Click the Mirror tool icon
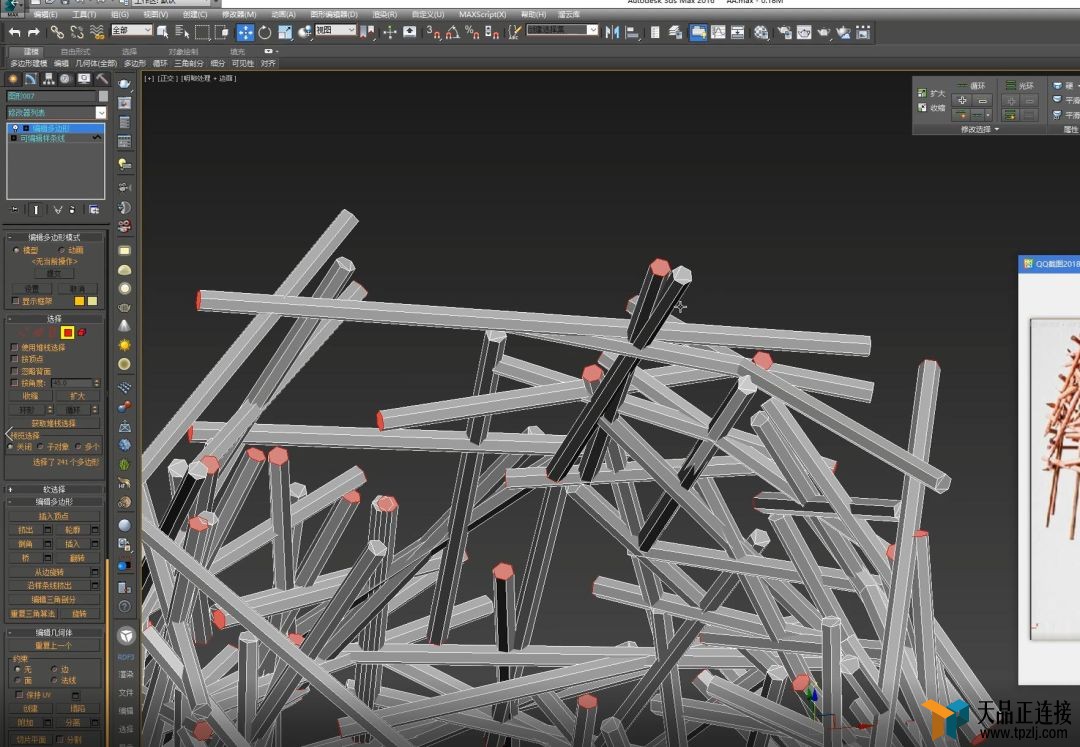 tap(612, 32)
